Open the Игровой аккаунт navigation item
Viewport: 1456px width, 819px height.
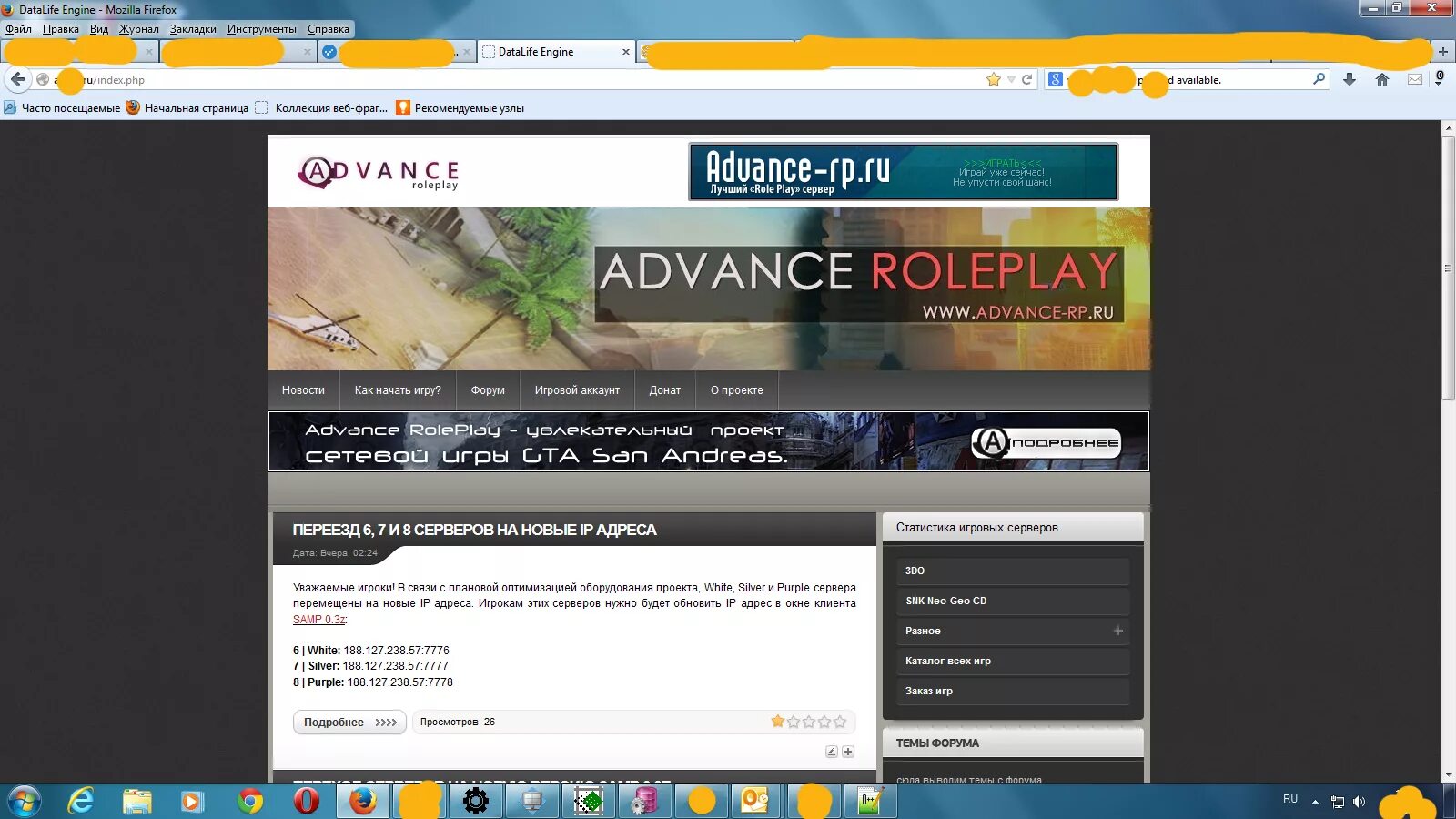(577, 390)
